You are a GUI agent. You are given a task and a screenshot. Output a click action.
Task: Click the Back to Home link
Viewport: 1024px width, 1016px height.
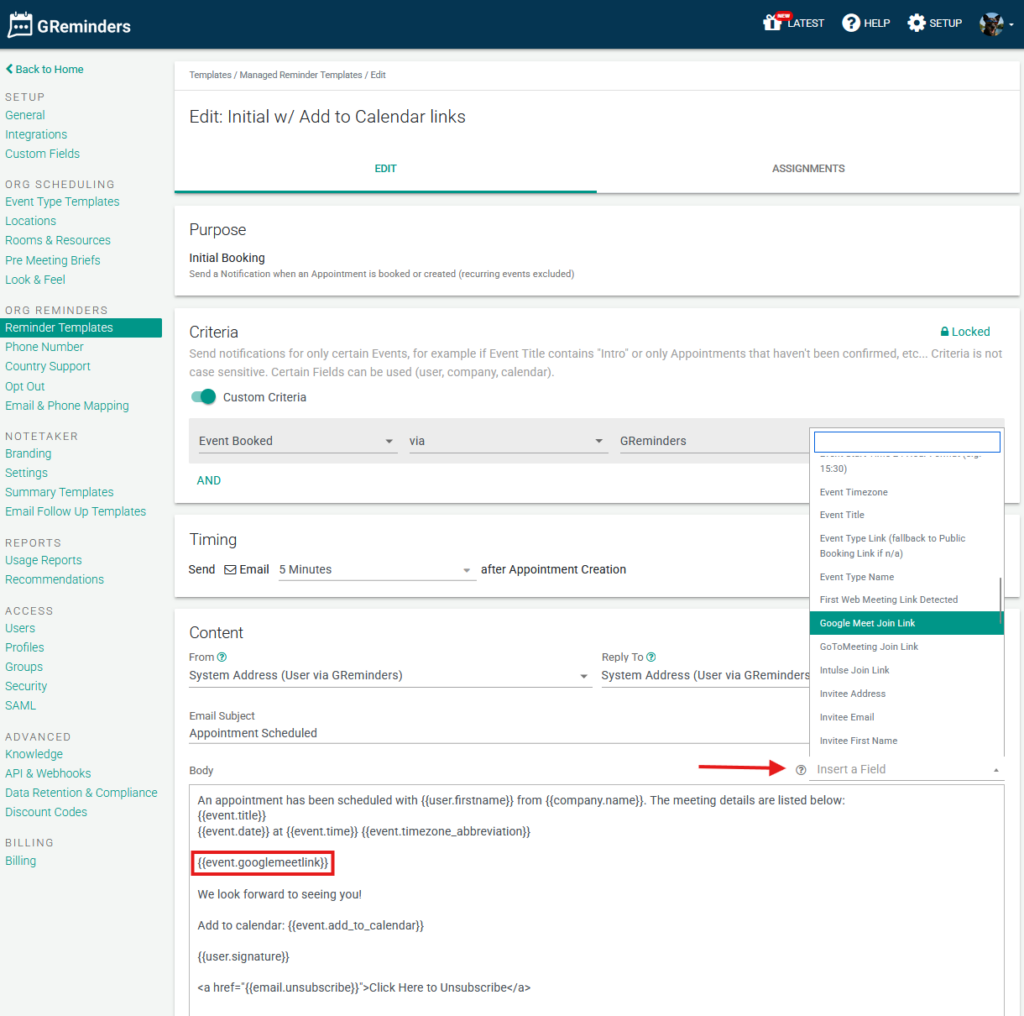click(45, 69)
